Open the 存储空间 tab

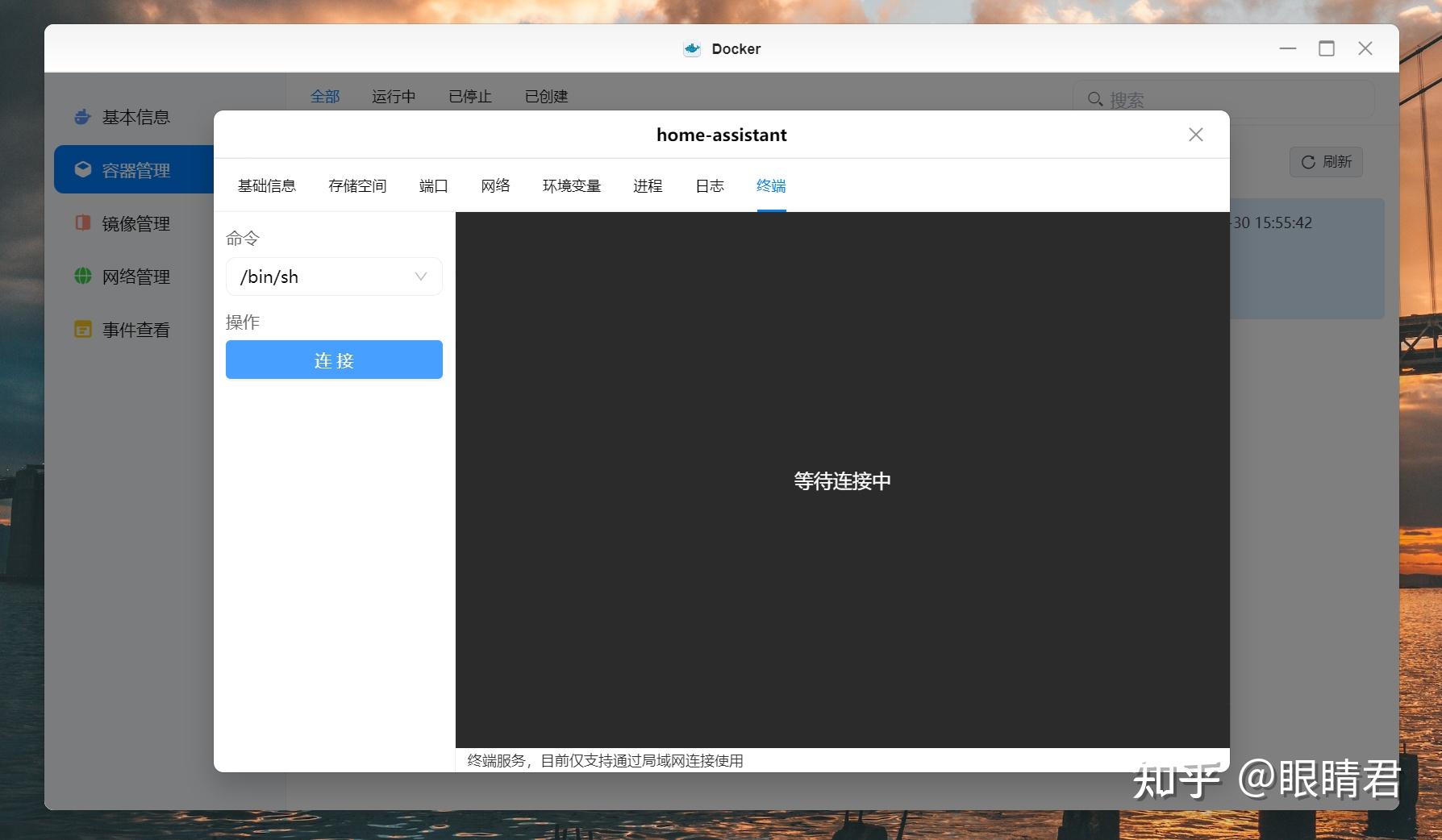tap(357, 185)
